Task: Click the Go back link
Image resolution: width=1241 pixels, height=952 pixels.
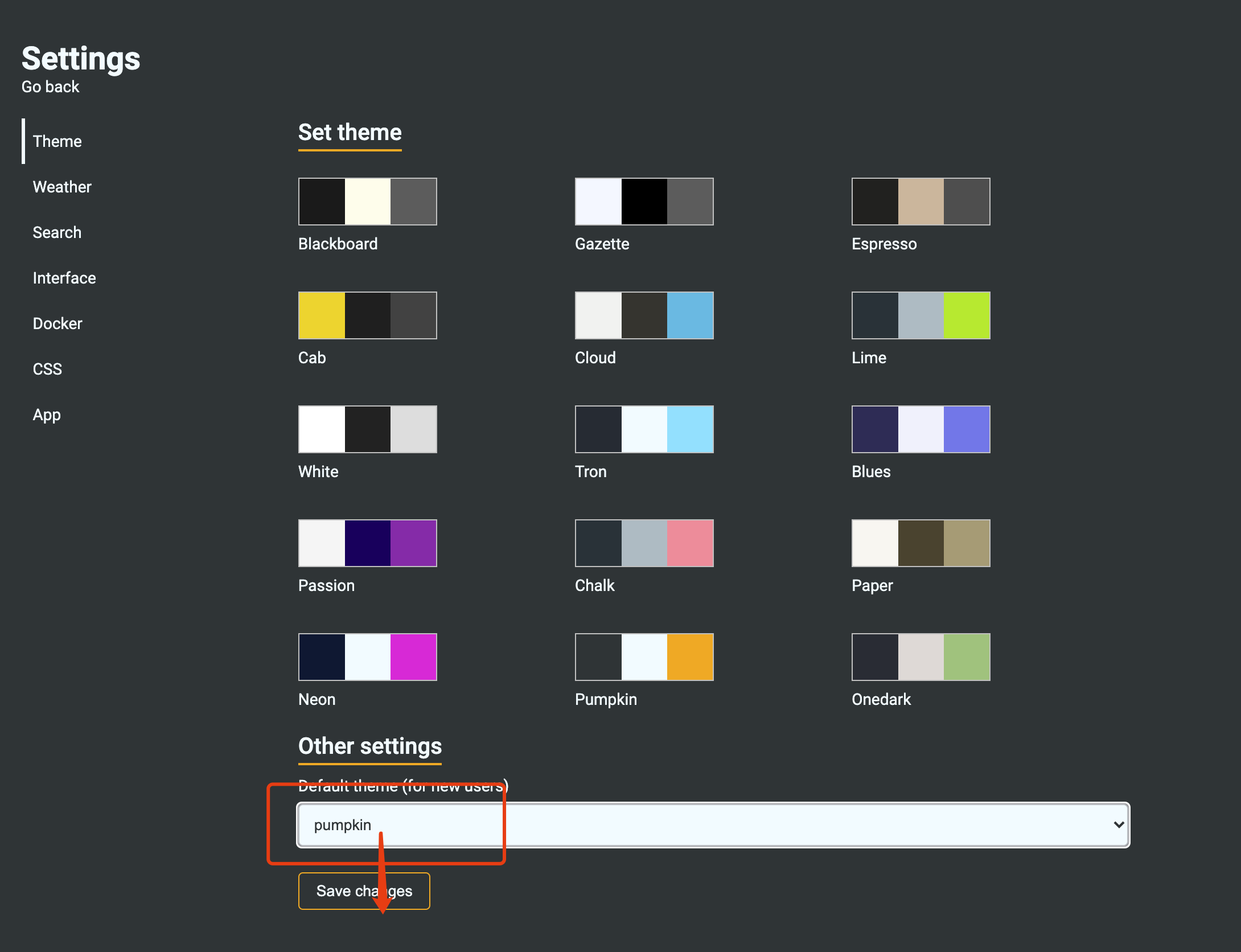Action: (x=50, y=87)
